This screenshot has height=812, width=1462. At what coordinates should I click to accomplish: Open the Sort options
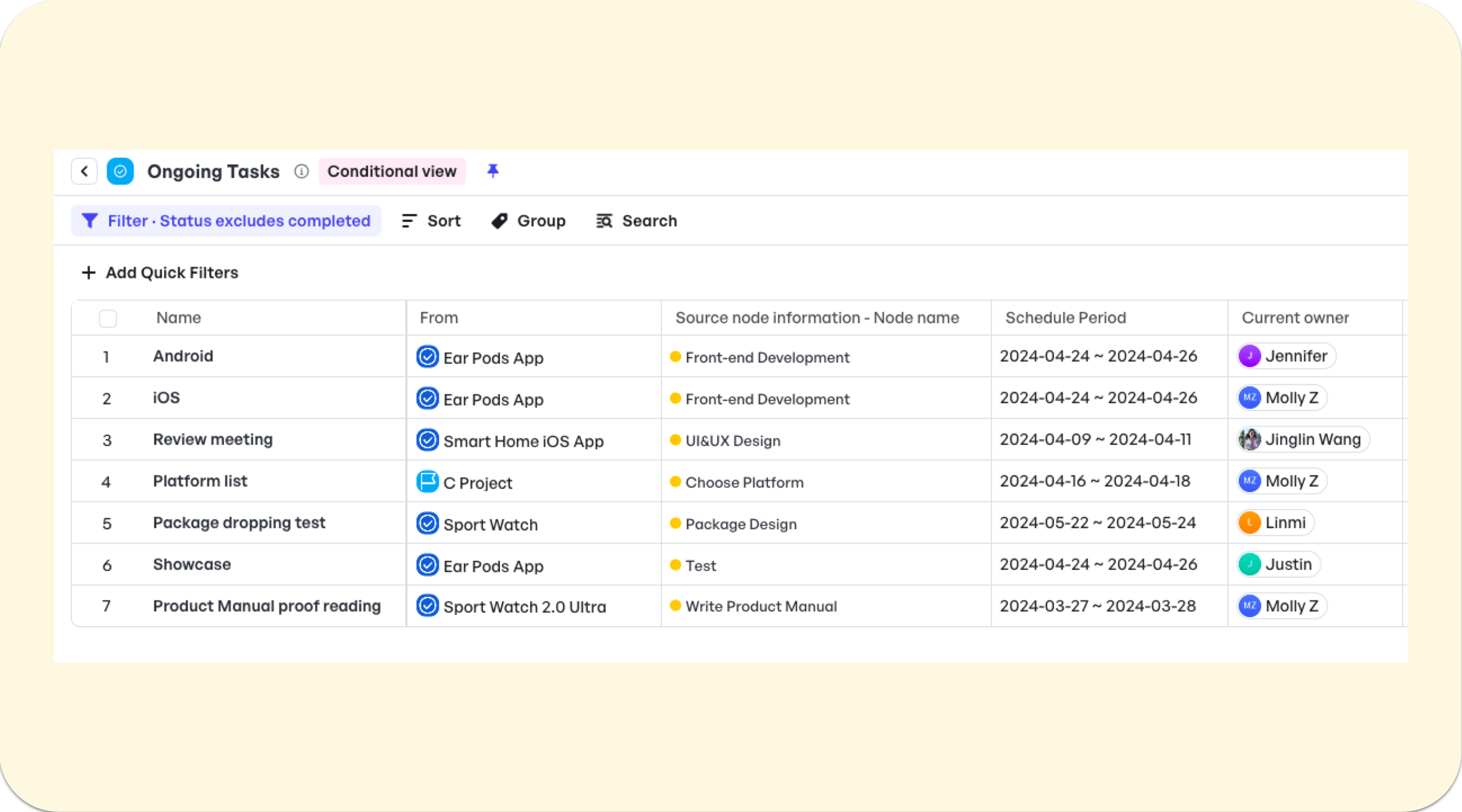coord(431,221)
